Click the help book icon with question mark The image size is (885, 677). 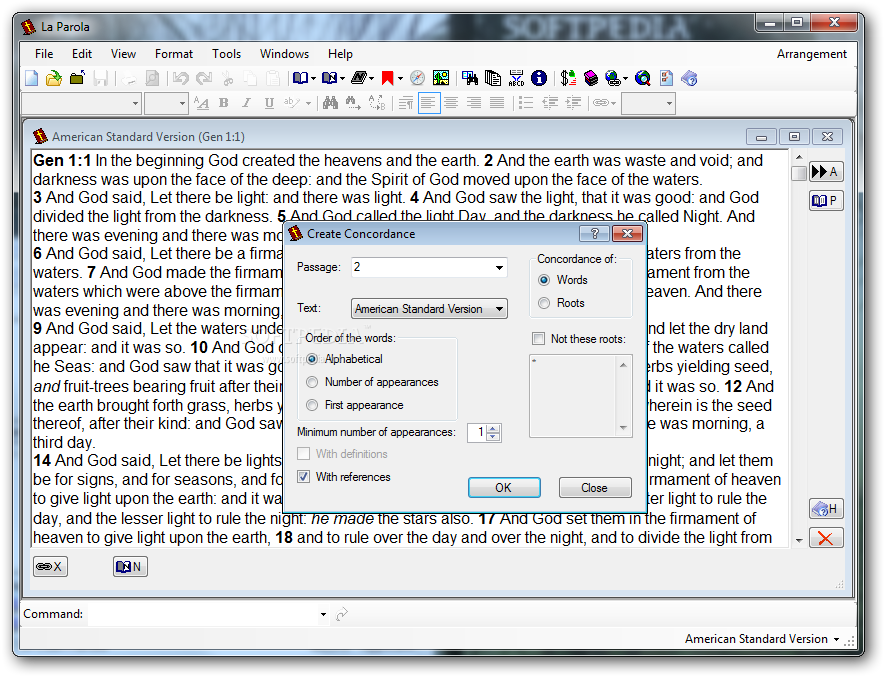coord(689,78)
